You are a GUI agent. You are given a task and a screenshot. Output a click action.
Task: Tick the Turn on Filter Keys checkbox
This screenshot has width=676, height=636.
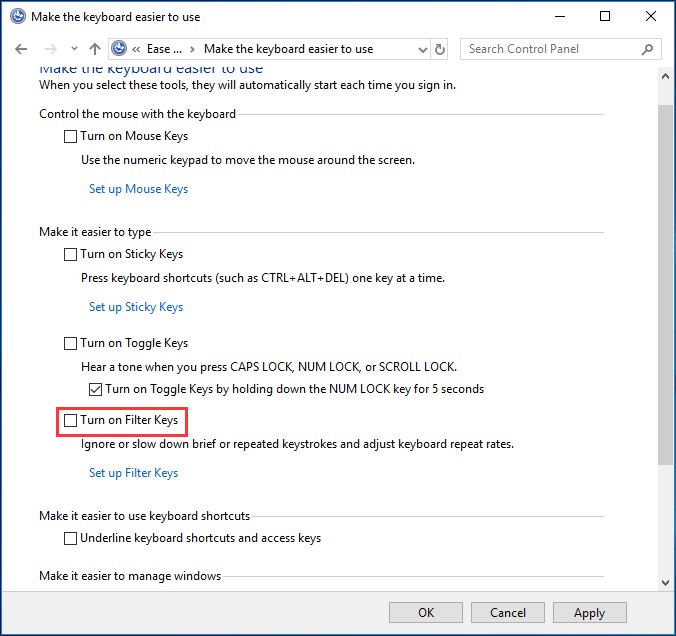(70, 421)
